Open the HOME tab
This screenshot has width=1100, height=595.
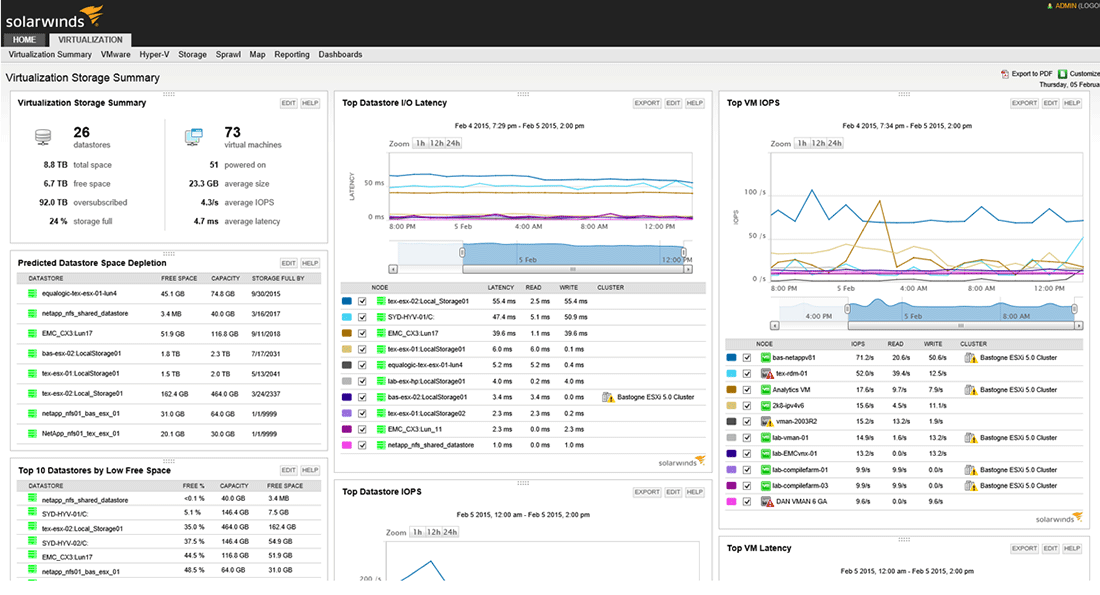pyautogui.click(x=25, y=40)
